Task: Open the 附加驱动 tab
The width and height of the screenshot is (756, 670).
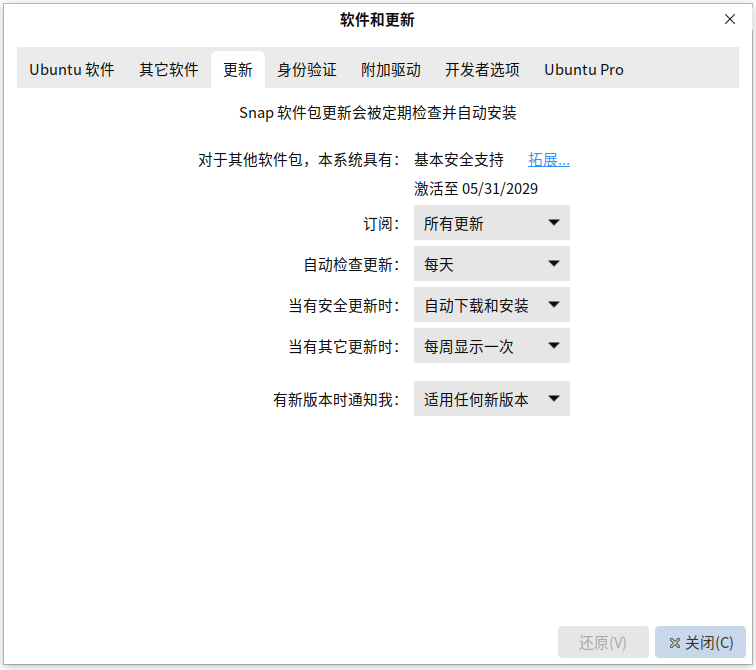Action: tap(391, 69)
